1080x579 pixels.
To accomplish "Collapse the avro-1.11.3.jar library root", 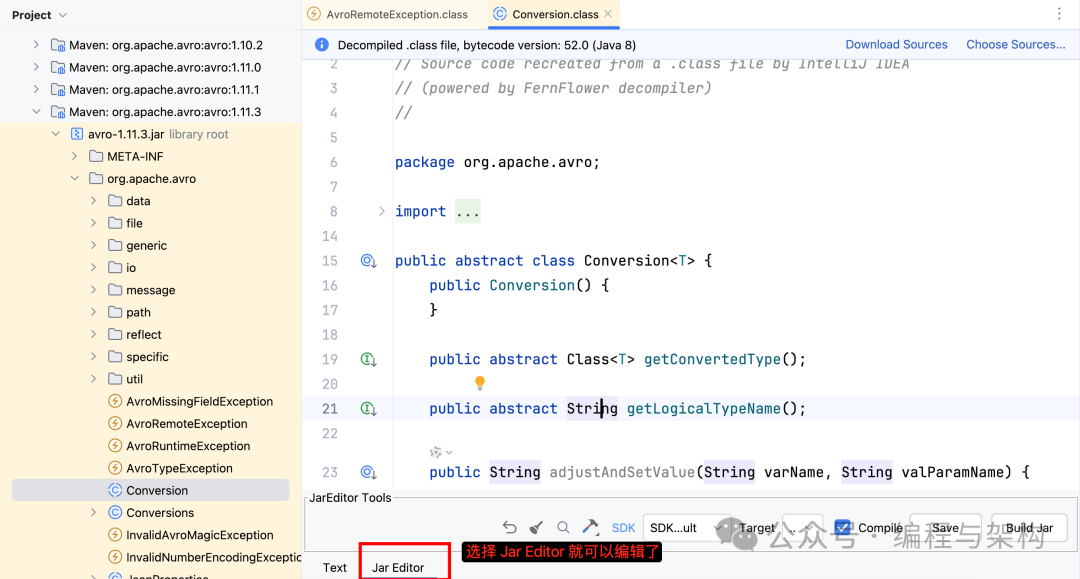I will pyautogui.click(x=56, y=134).
